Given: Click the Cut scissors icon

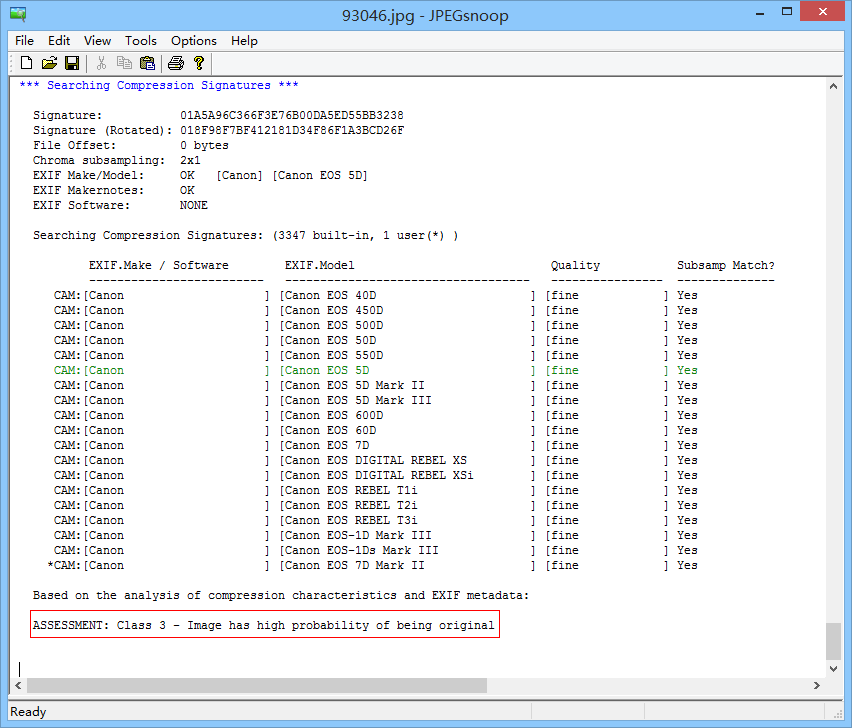Looking at the screenshot, I should [x=101, y=63].
